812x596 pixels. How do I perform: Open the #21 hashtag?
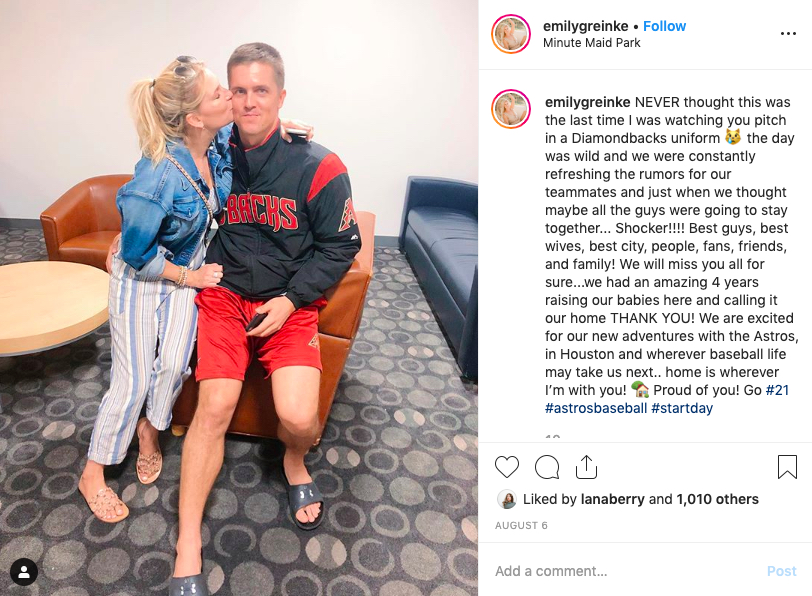click(x=777, y=390)
